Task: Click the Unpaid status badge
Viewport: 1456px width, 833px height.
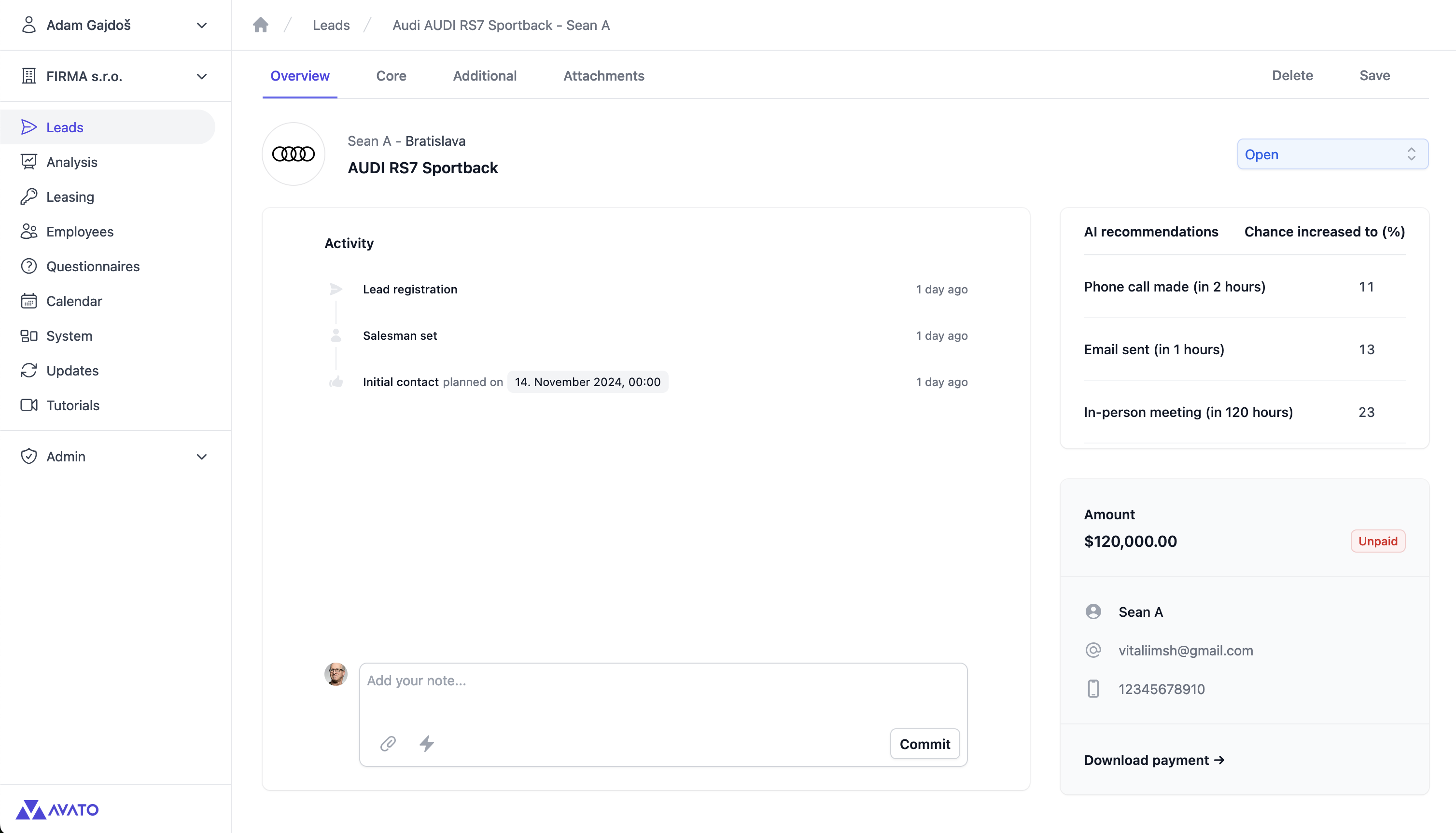Action: (1378, 541)
